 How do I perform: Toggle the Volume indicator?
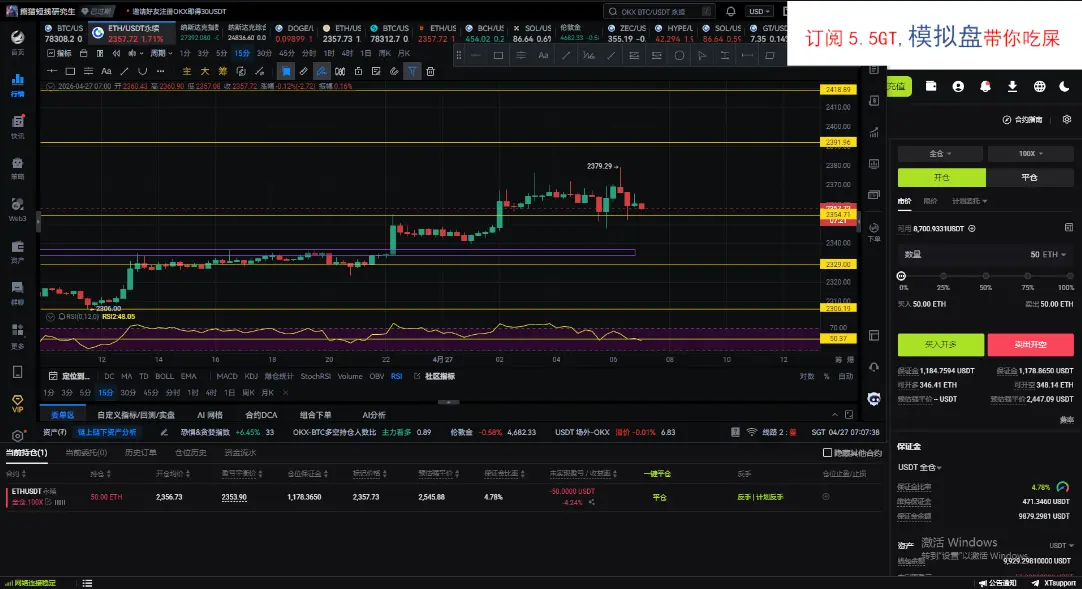pos(350,376)
